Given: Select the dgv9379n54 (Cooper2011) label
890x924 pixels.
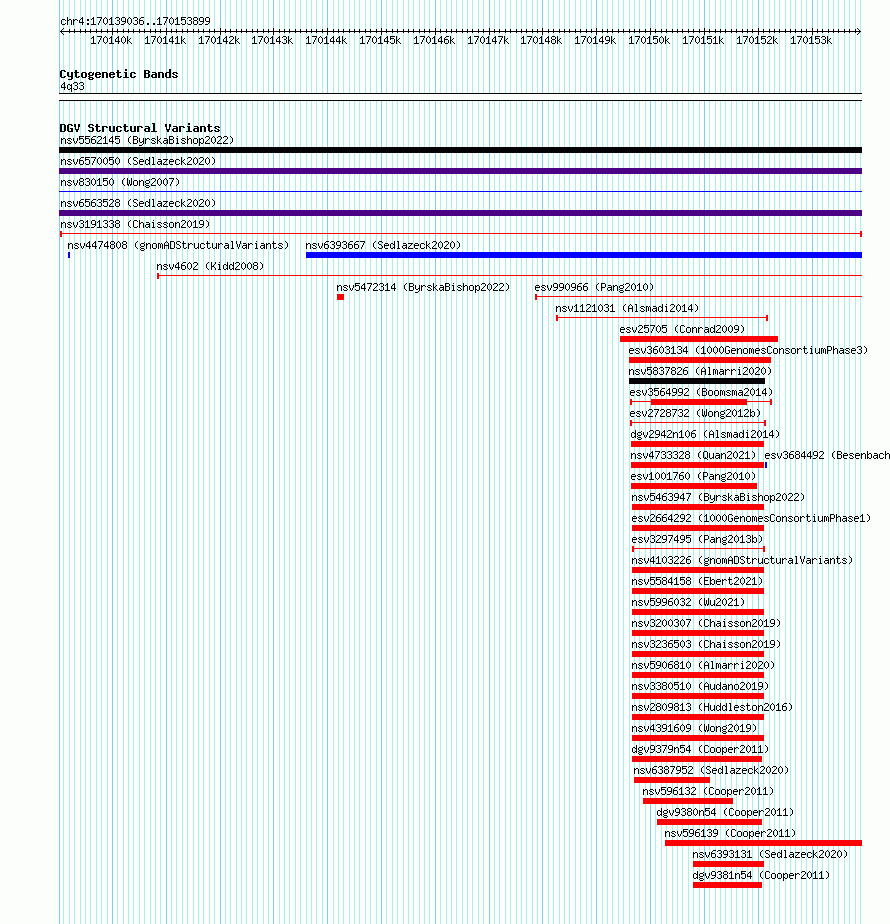Looking at the screenshot, I should 700,750.
